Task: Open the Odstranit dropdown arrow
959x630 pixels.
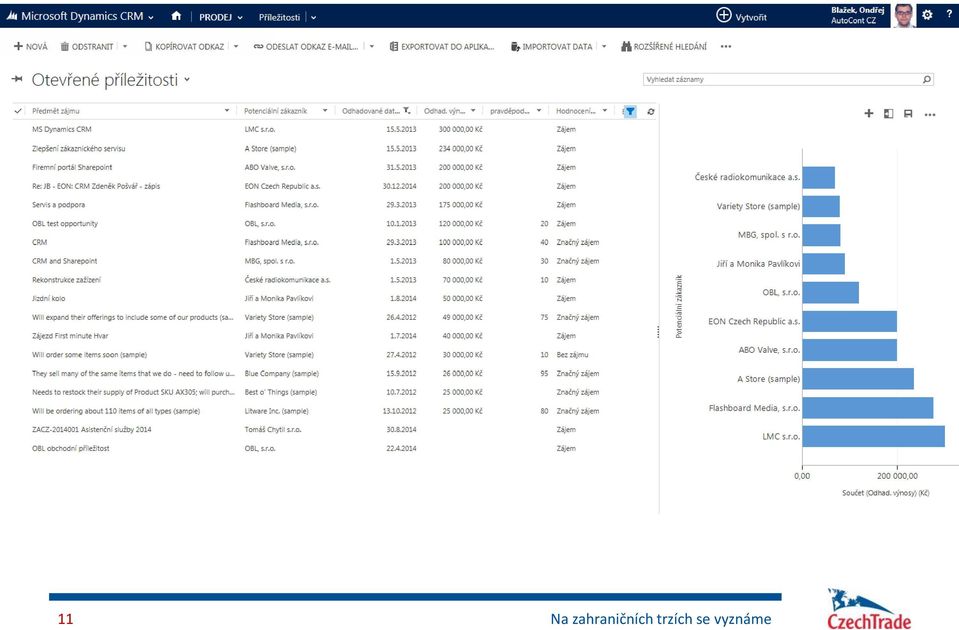Action: (125, 46)
